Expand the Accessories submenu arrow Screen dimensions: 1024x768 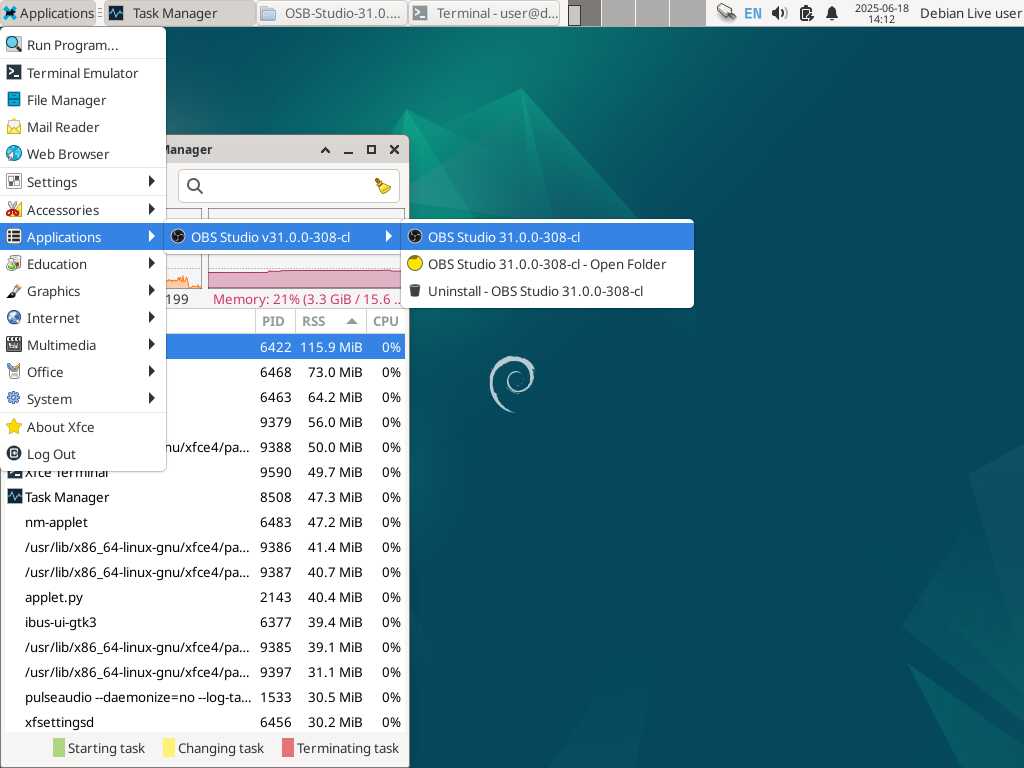coord(152,210)
